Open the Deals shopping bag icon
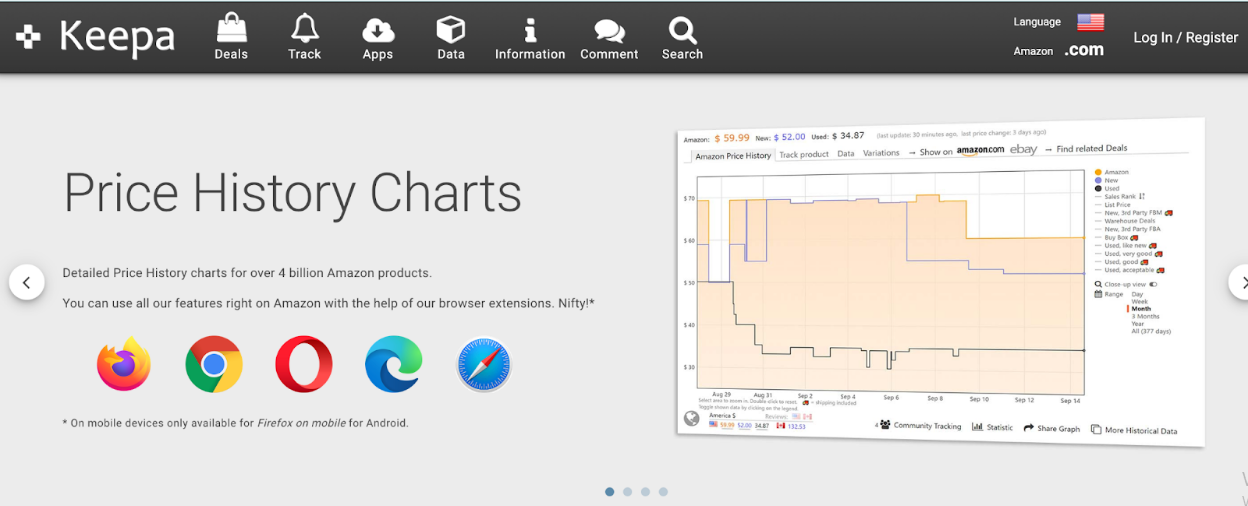Viewport: 1248px width, 506px height. click(x=231, y=26)
